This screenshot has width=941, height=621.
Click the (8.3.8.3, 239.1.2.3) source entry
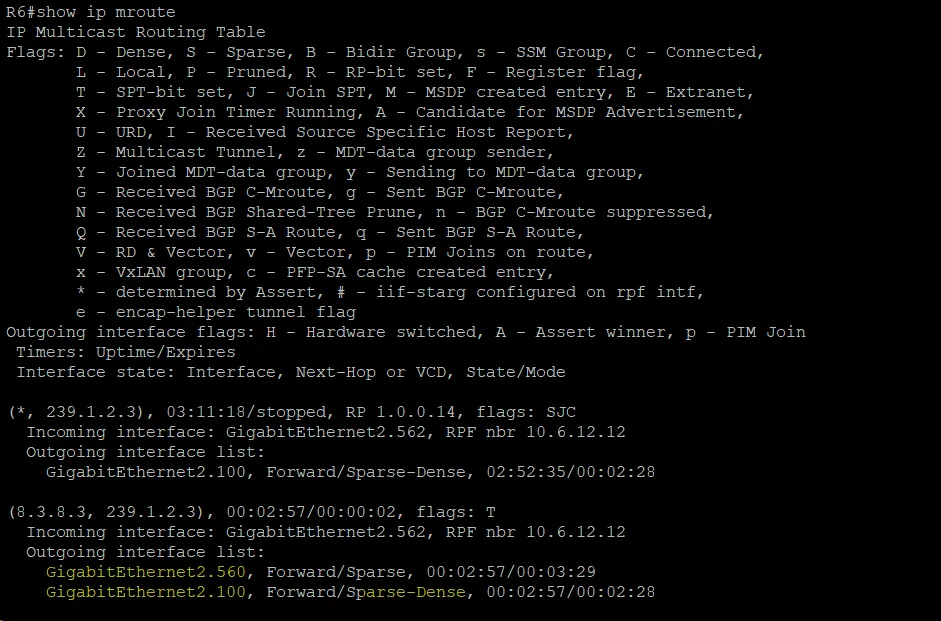111,512
